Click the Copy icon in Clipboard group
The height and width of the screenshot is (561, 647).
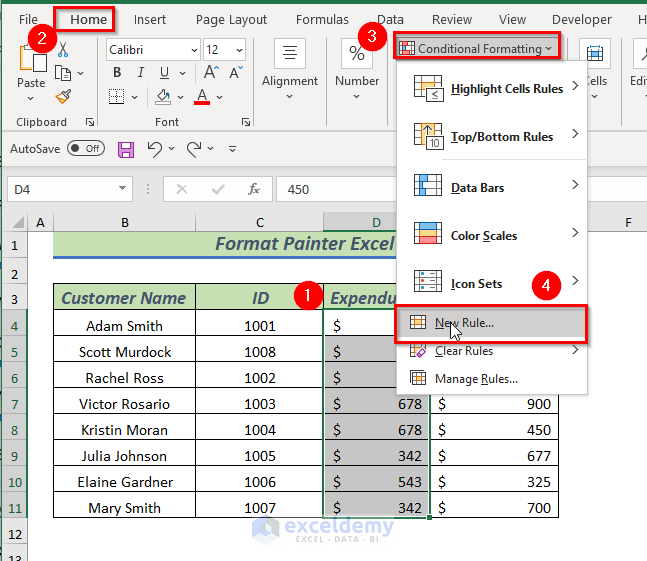[x=63, y=72]
